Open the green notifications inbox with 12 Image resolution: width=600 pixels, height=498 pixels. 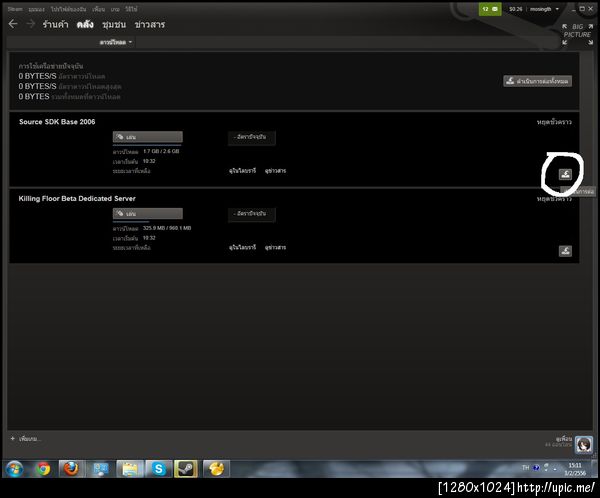click(490, 9)
